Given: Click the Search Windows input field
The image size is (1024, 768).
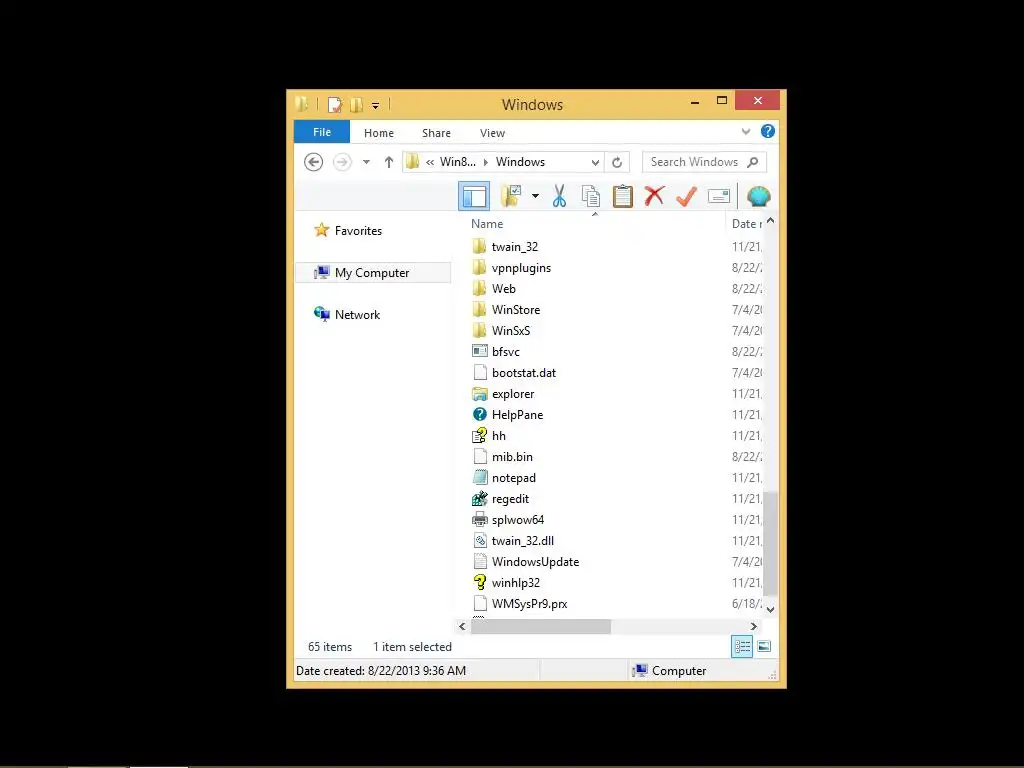Looking at the screenshot, I should 704,162.
